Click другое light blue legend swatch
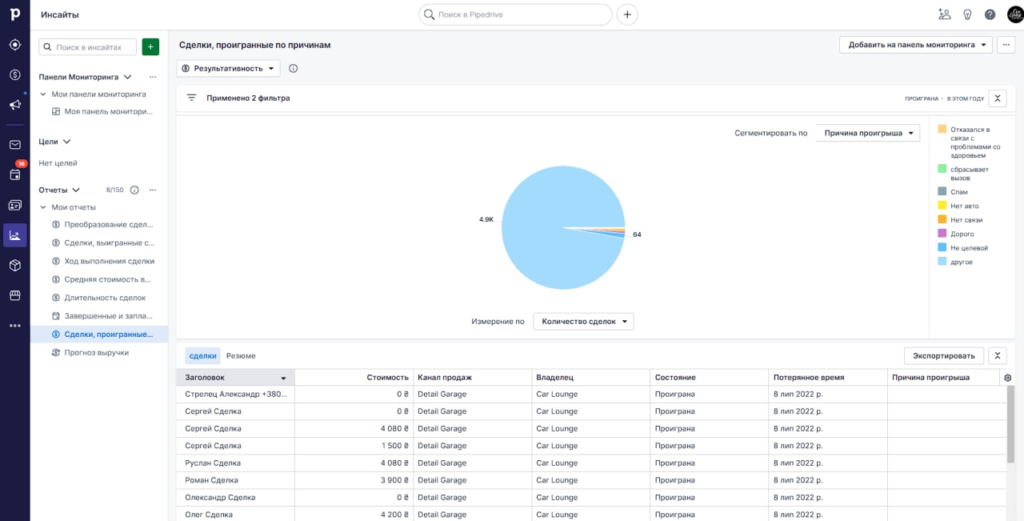The width and height of the screenshot is (1024, 521). pyautogui.click(x=942, y=261)
